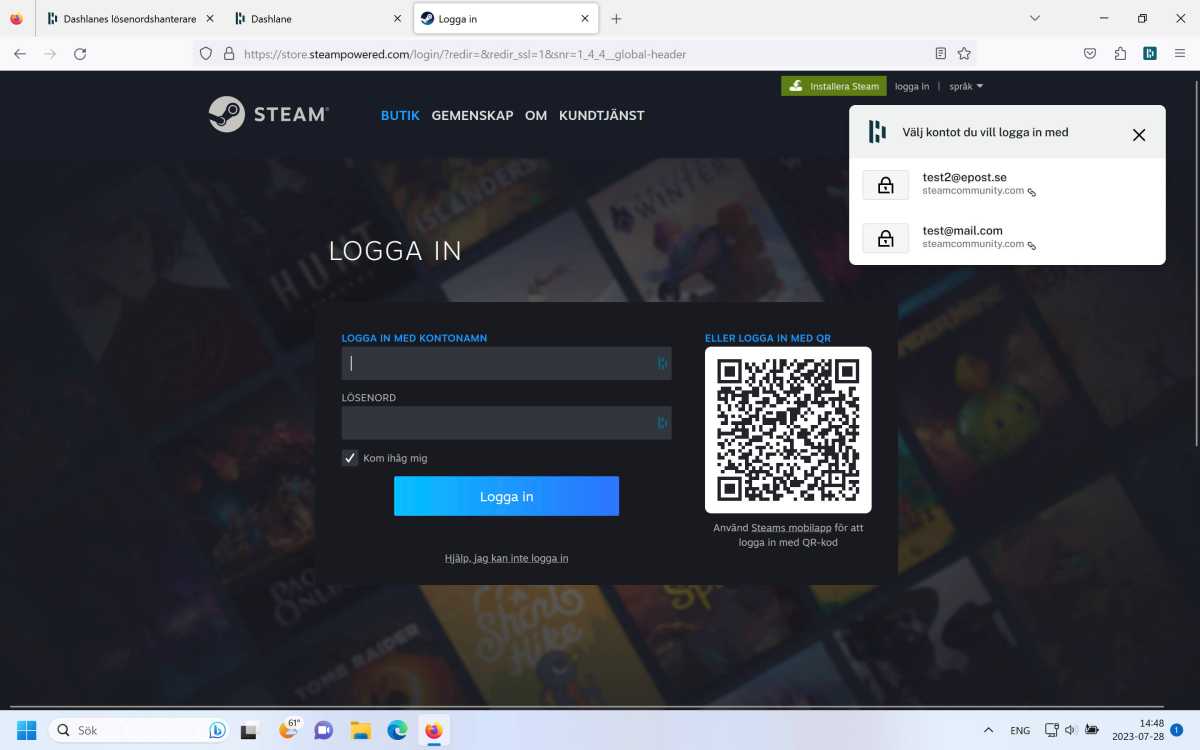Reload the current page

point(80,54)
